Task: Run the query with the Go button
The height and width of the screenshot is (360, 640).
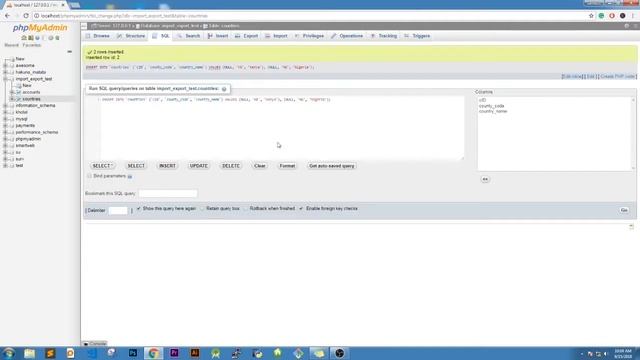Action: 624,210
